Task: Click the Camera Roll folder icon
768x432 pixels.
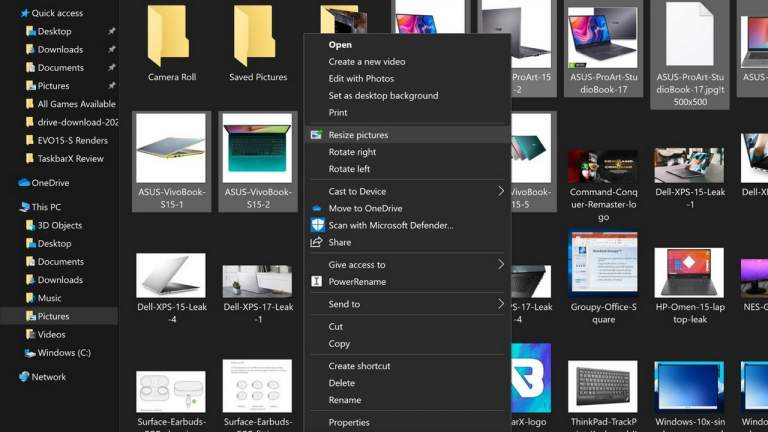Action: coord(168,36)
